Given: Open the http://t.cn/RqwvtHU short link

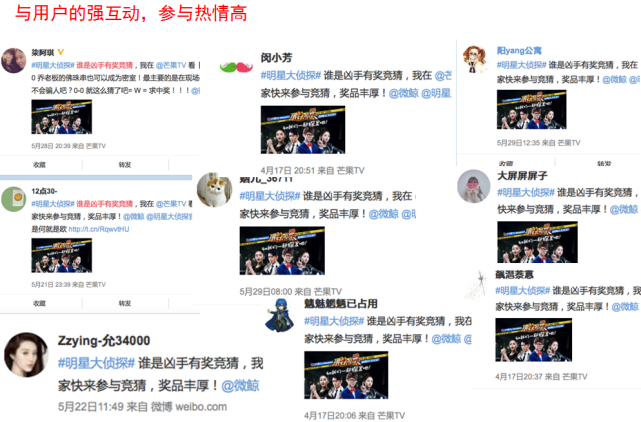Looking at the screenshot, I should point(99,229).
